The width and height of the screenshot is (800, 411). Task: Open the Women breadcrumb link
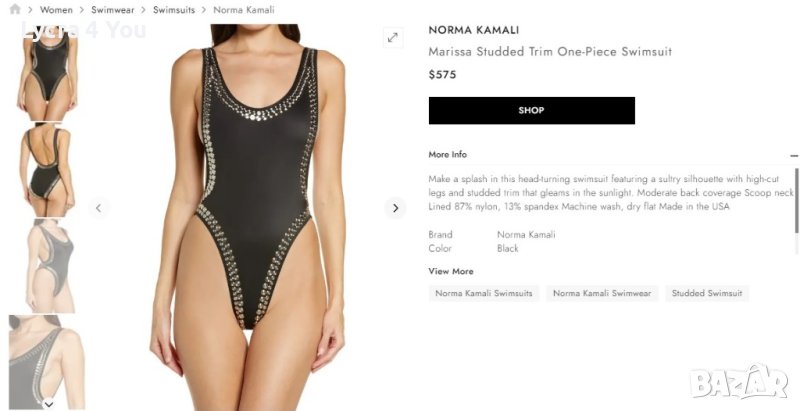[56, 10]
